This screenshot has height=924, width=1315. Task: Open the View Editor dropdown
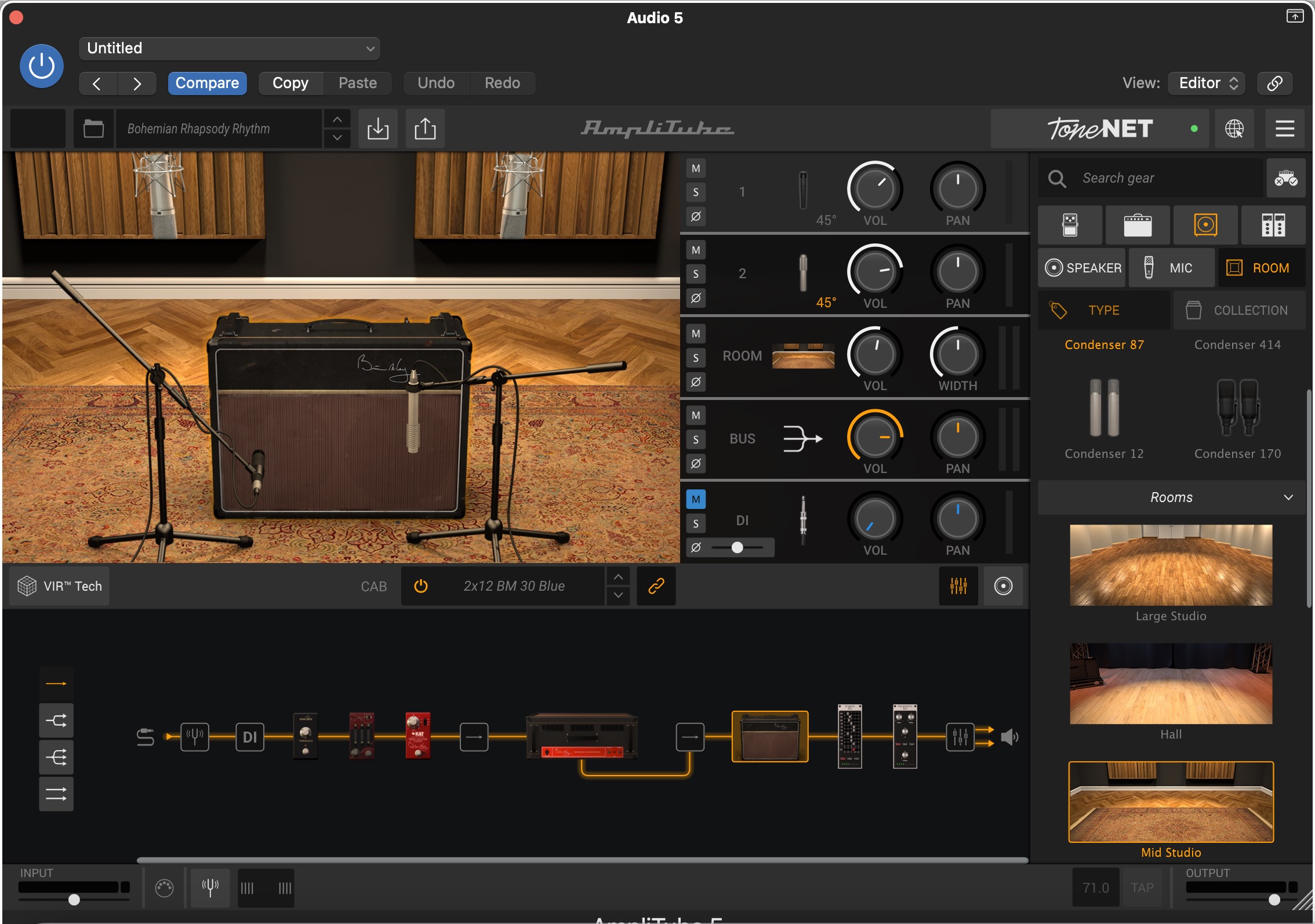(x=1208, y=83)
